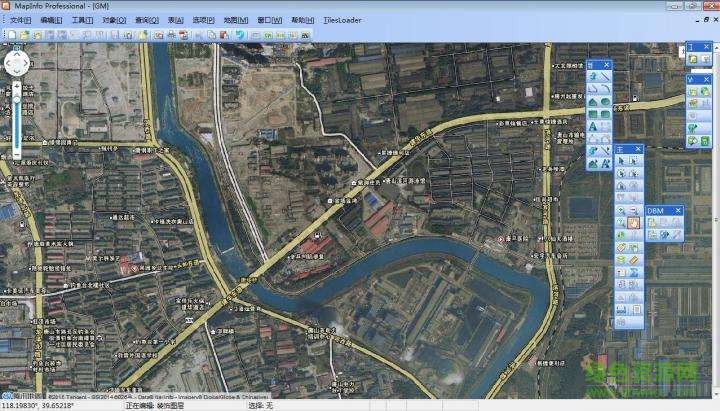
Task: Click the New Browser window icon
Action: coord(256,35)
